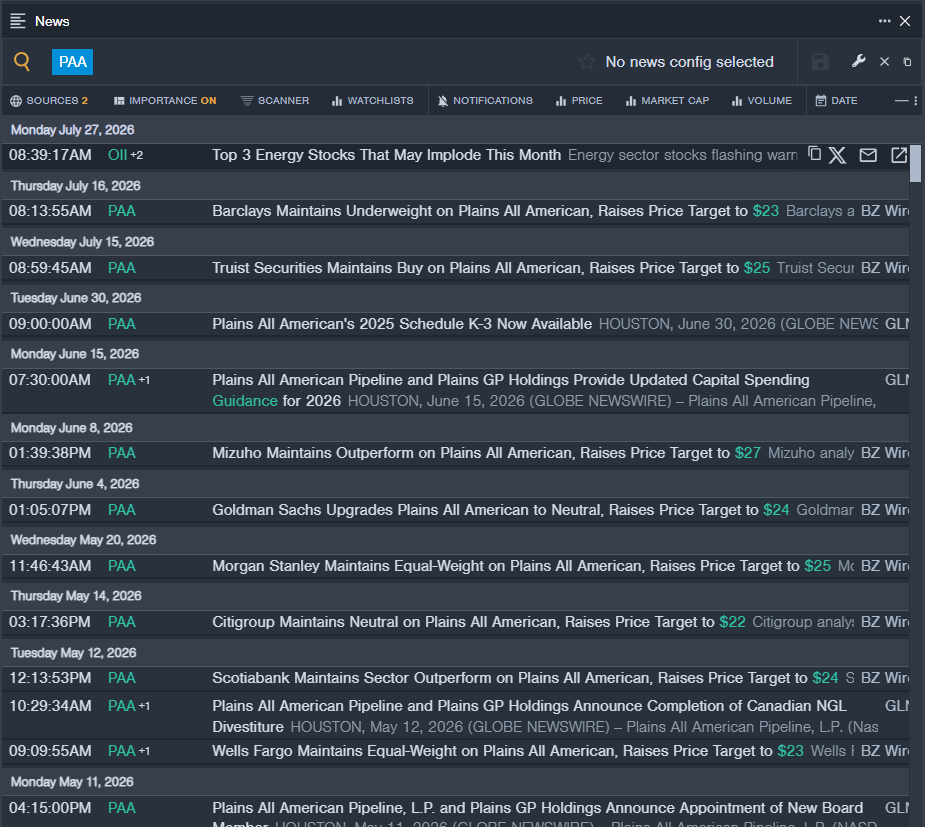925x827 pixels.
Task: Click PAA ticker at 08:59:45AM
Action: (x=122, y=268)
